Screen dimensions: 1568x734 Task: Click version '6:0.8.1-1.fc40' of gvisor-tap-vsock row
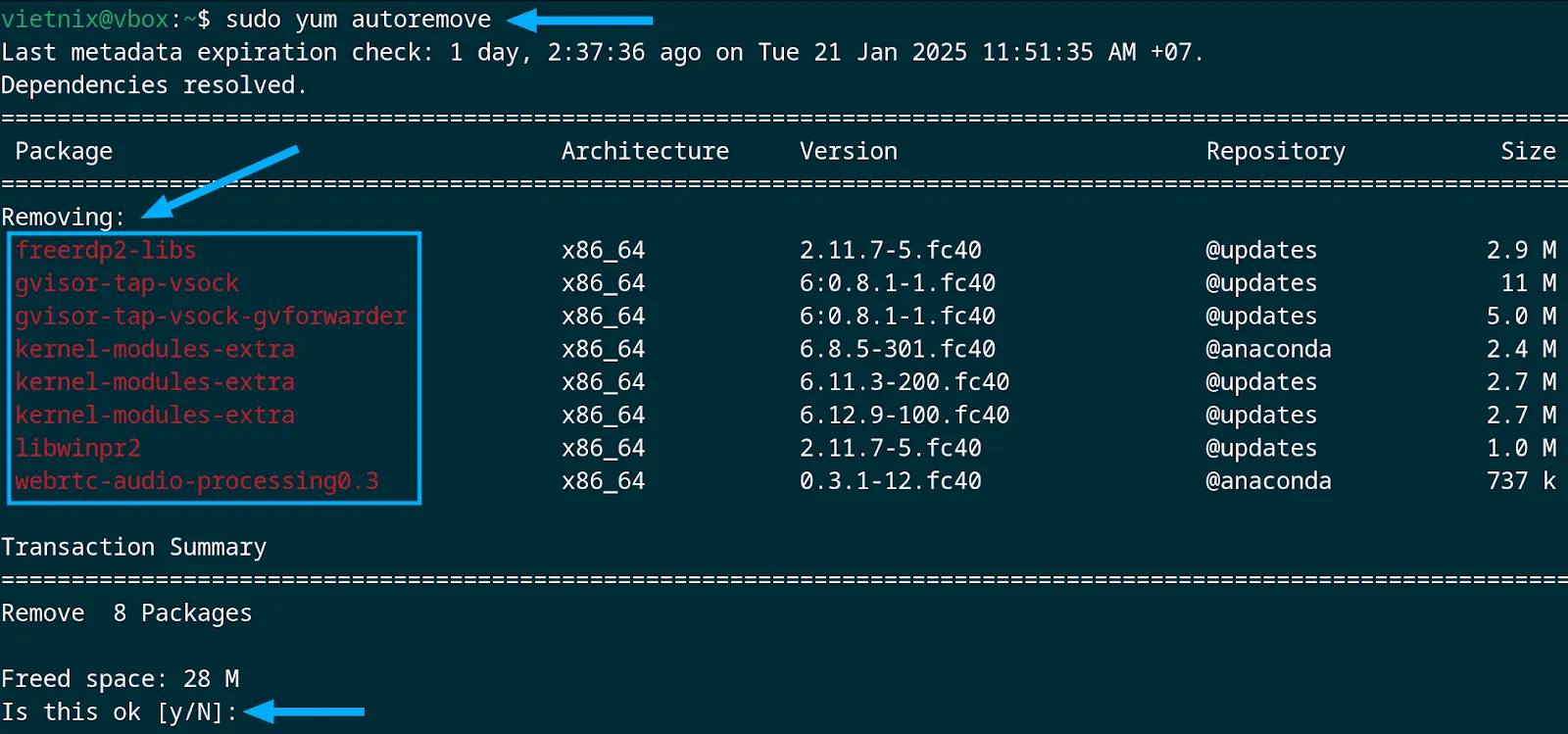click(898, 283)
